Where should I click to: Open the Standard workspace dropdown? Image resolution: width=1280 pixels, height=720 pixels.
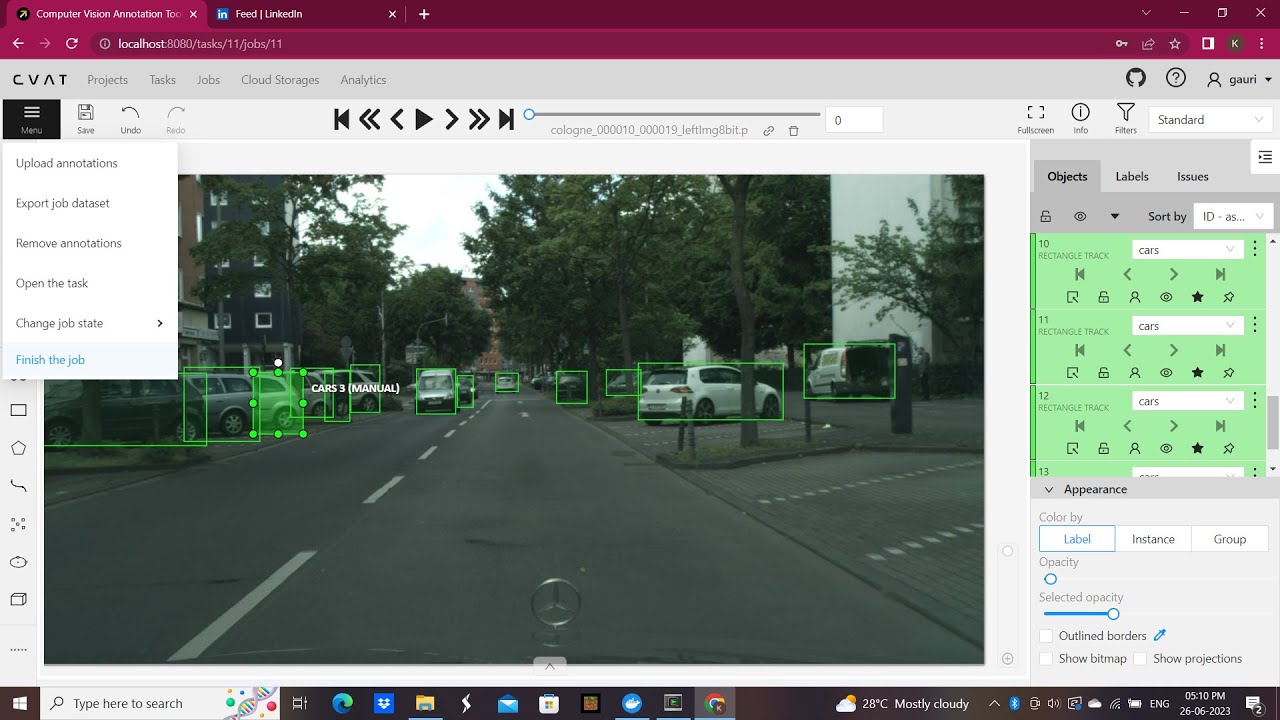tap(1210, 120)
